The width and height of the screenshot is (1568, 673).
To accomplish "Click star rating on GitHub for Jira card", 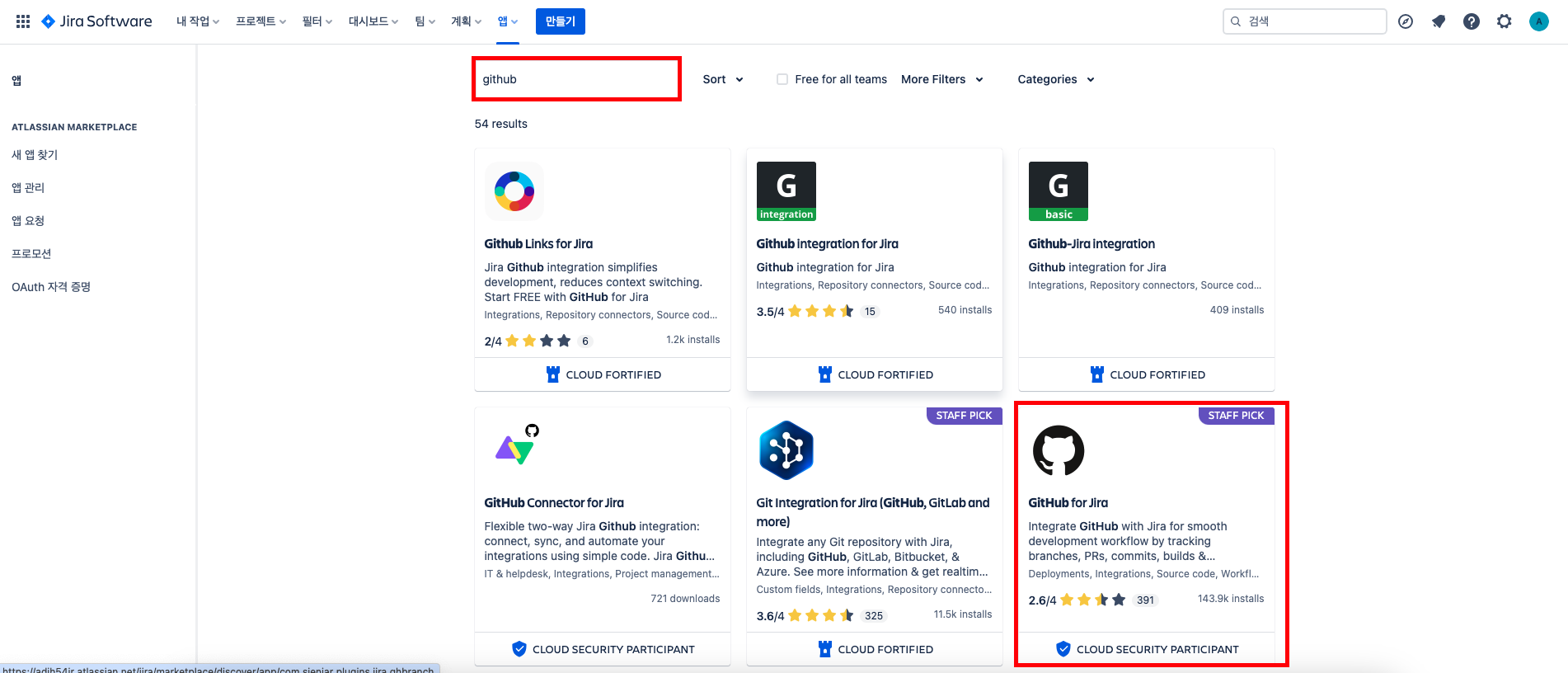I will point(1092,600).
